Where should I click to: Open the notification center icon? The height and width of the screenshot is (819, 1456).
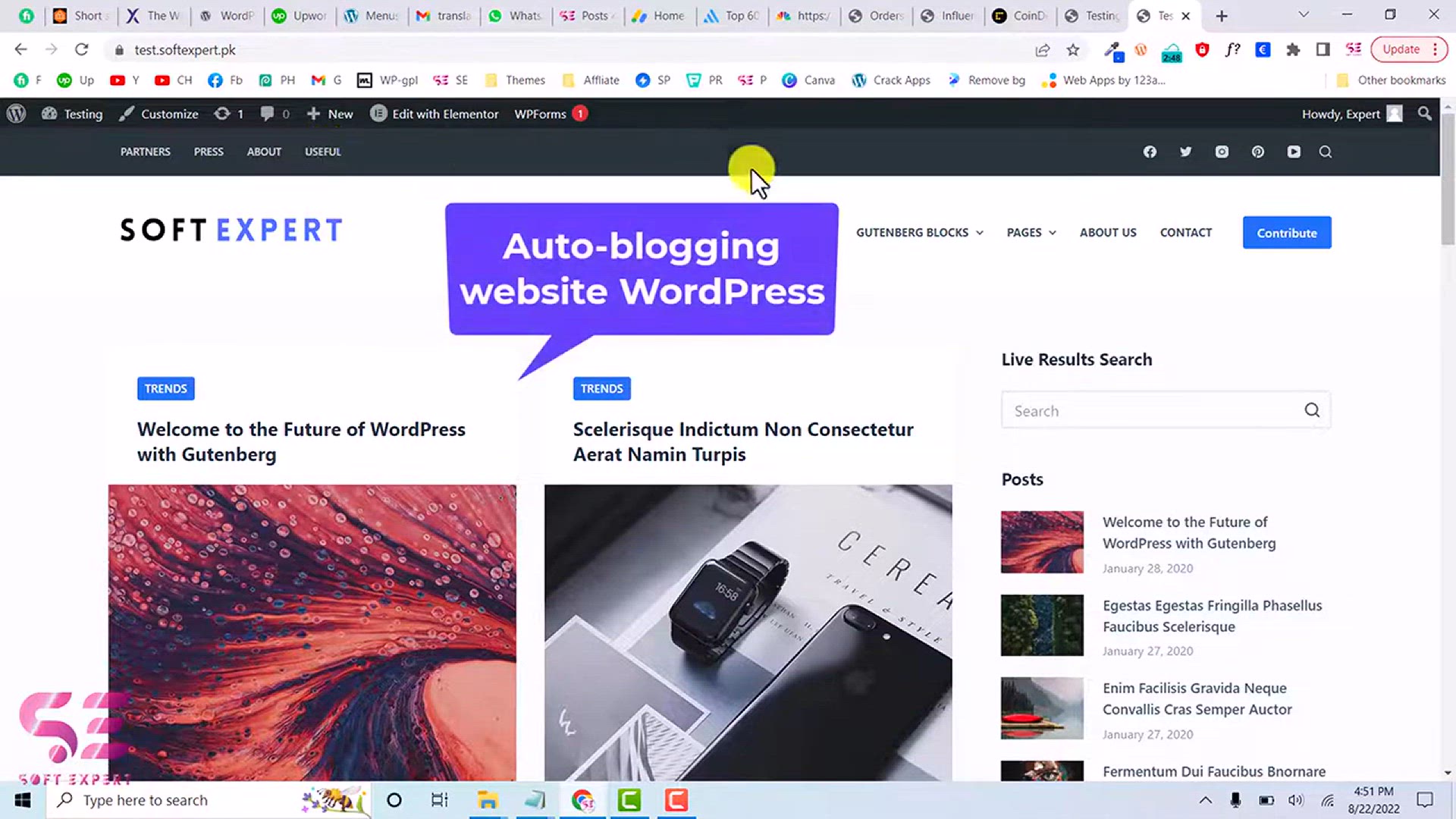(x=1425, y=800)
